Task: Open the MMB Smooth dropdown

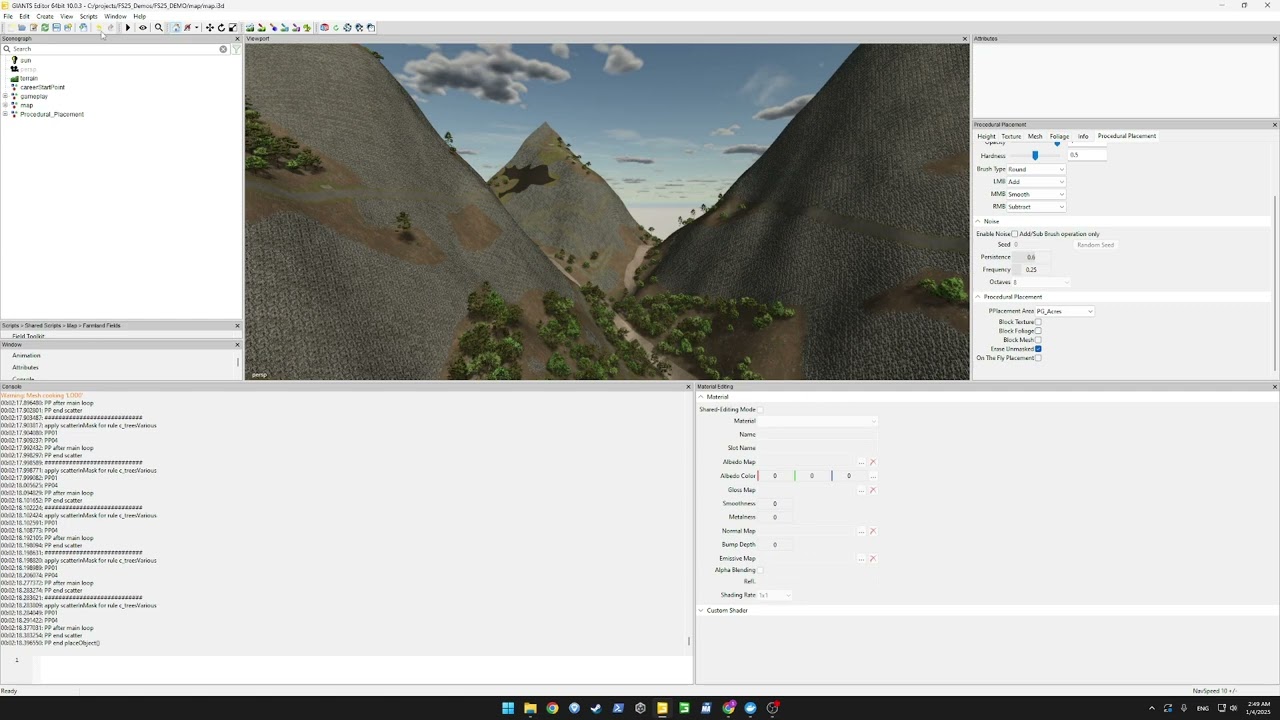Action: (1036, 194)
